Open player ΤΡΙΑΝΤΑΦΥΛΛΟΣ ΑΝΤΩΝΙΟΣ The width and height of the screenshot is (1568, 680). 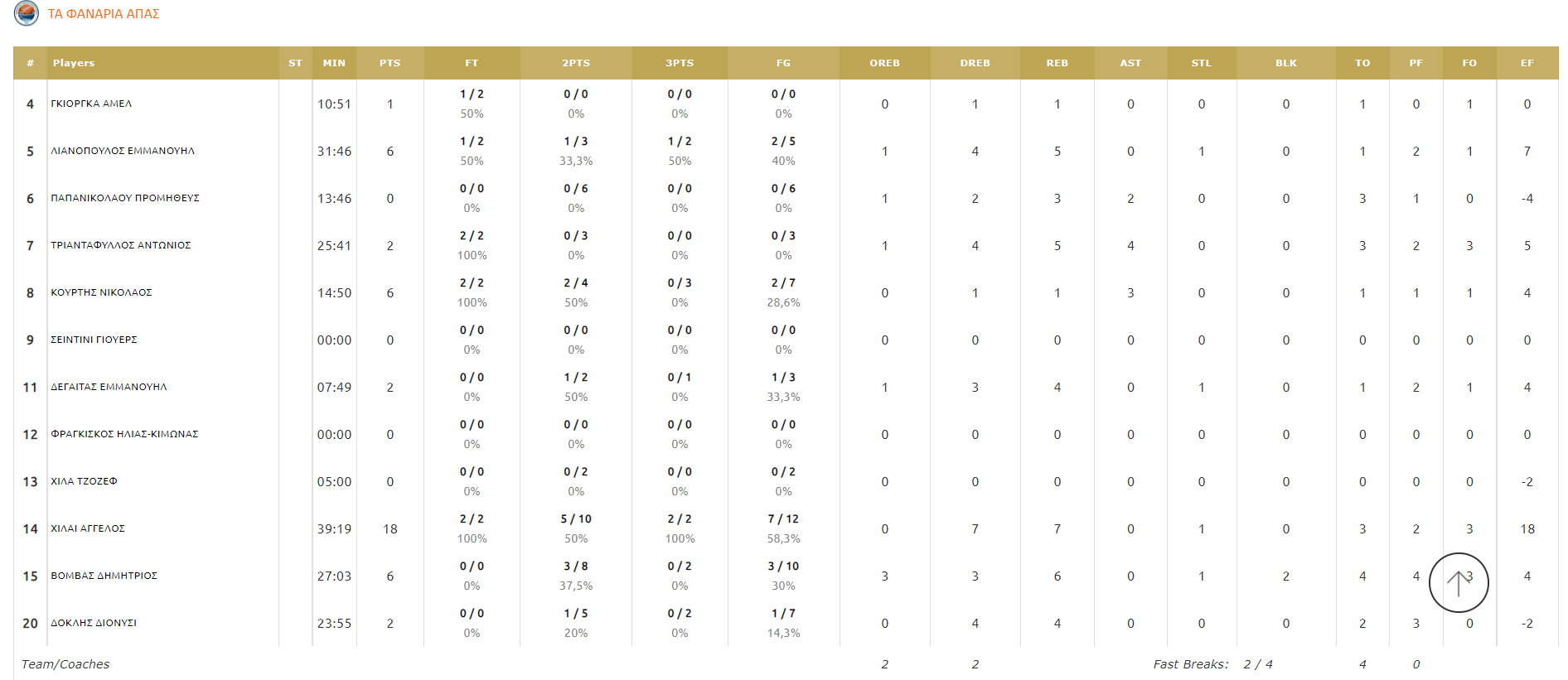click(121, 245)
